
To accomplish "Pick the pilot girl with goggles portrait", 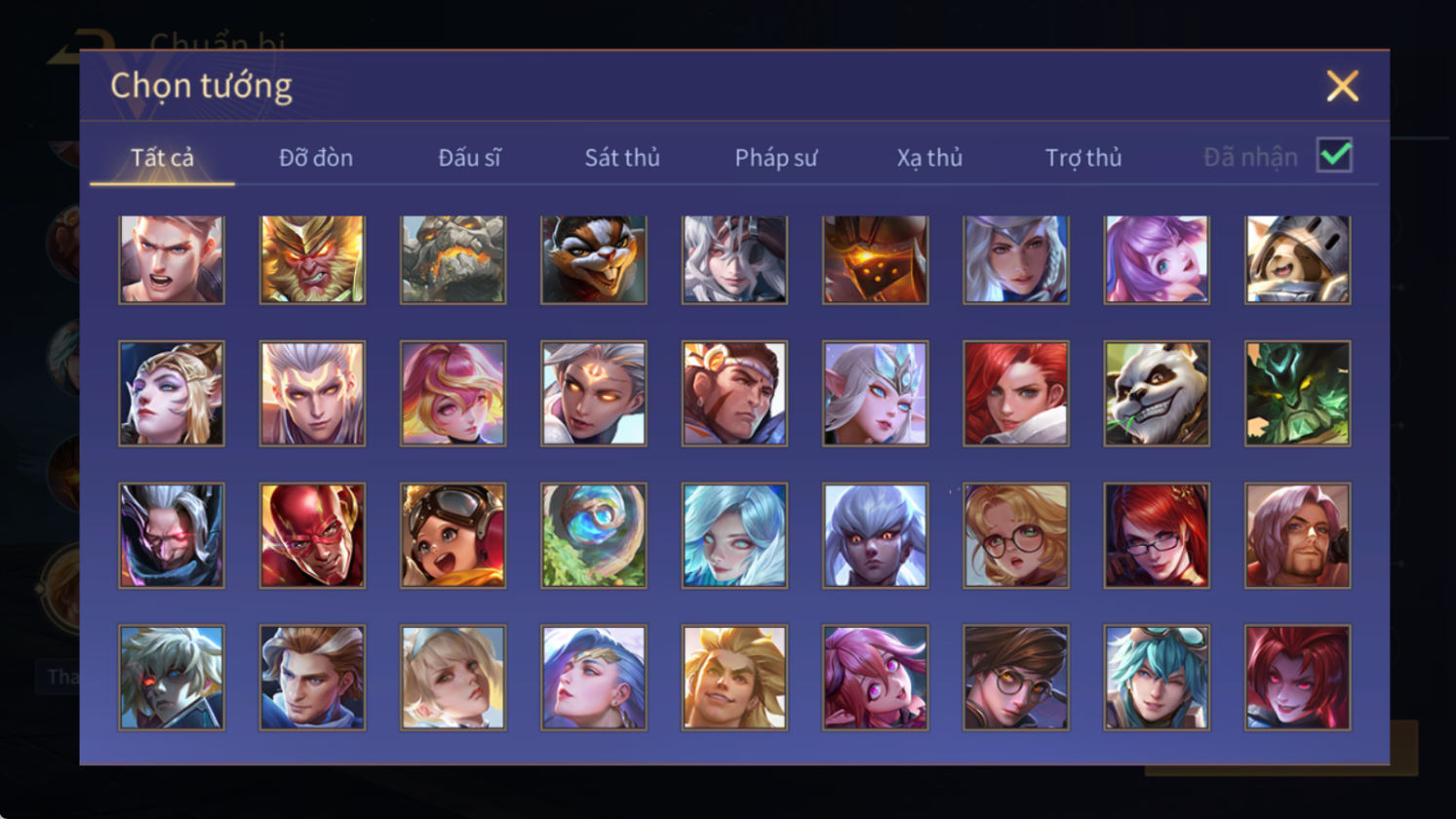I will coord(453,535).
